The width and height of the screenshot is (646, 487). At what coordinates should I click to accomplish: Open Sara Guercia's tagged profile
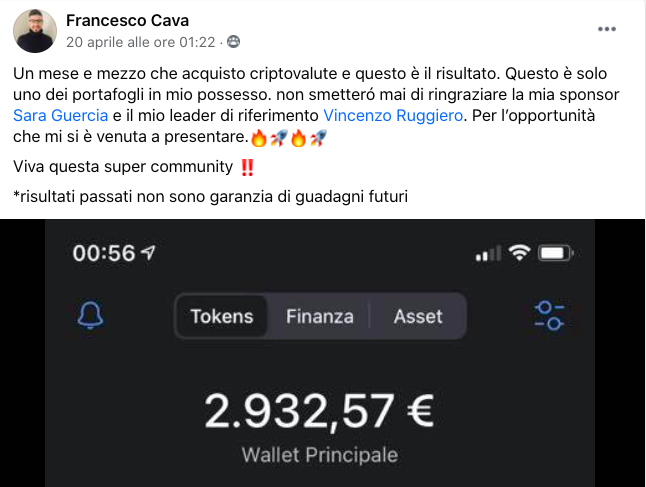(61, 115)
